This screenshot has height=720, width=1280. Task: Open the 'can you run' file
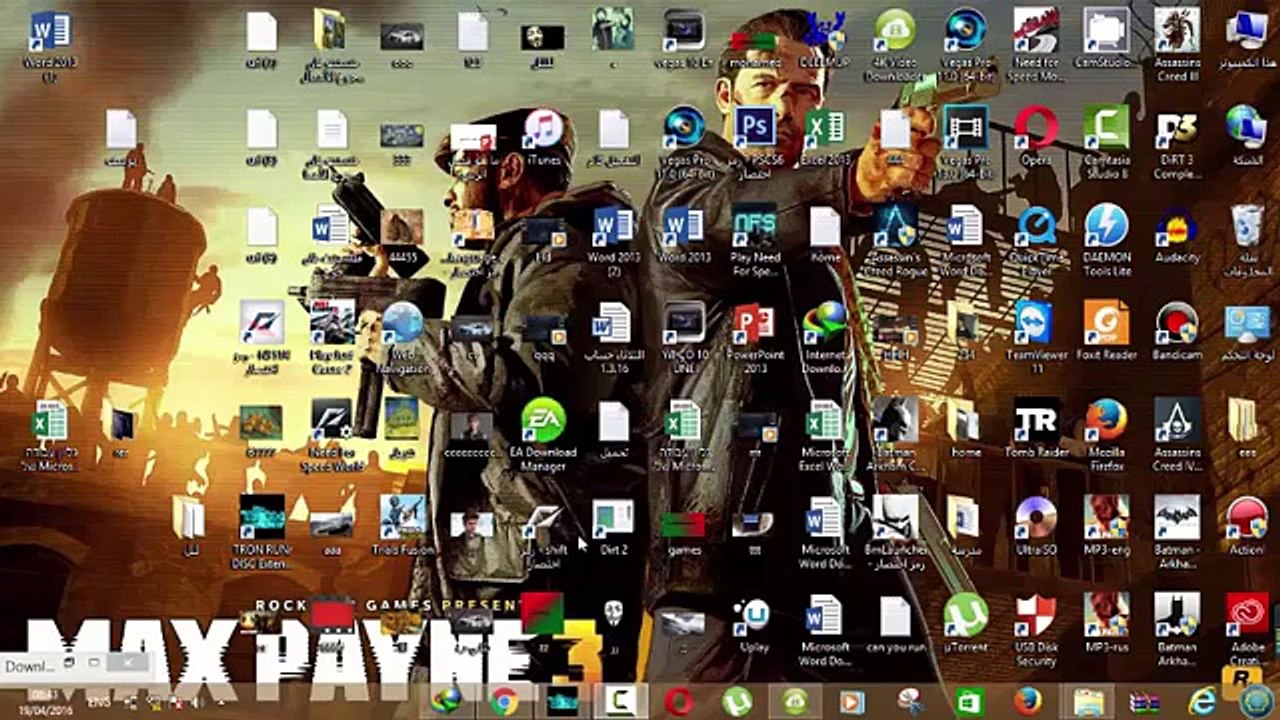coord(894,624)
